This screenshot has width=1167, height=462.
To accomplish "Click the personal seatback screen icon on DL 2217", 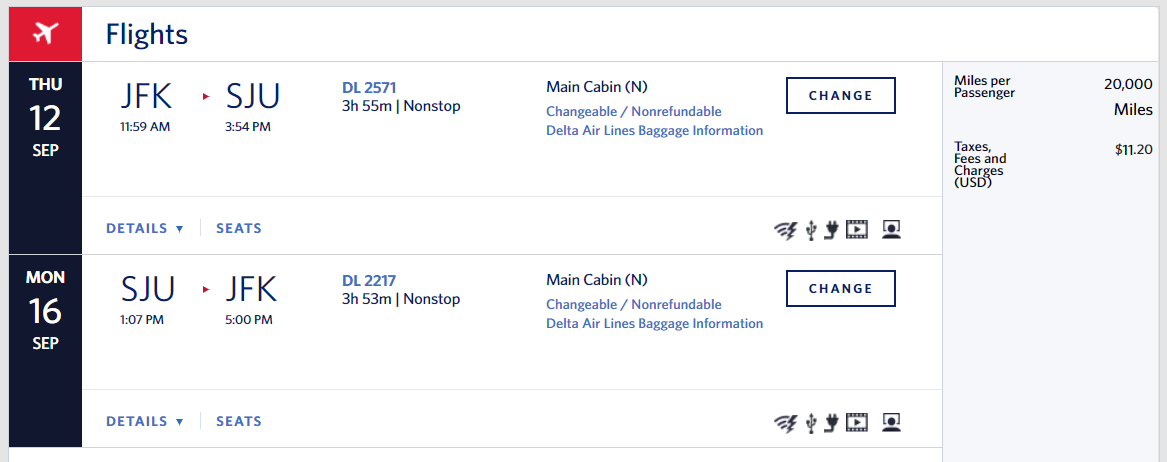I will pyautogui.click(x=891, y=423).
